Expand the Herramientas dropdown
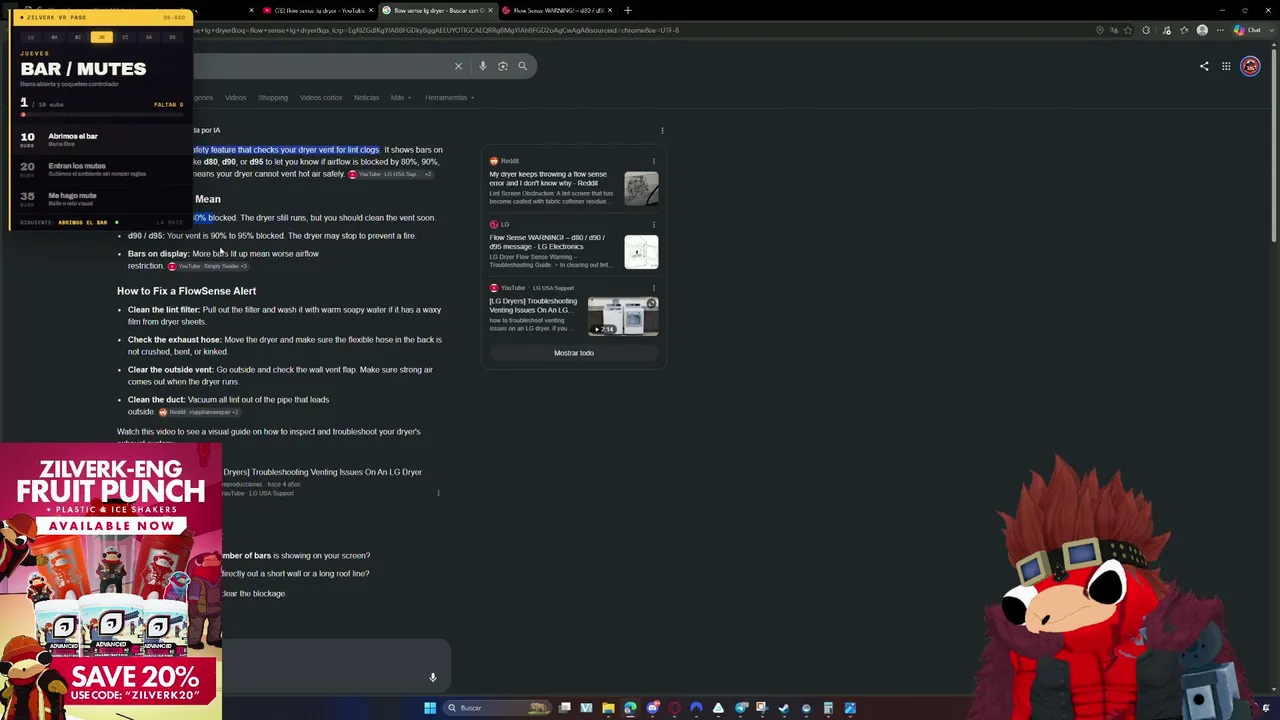Screen dimensions: 1280x720 coord(449,98)
